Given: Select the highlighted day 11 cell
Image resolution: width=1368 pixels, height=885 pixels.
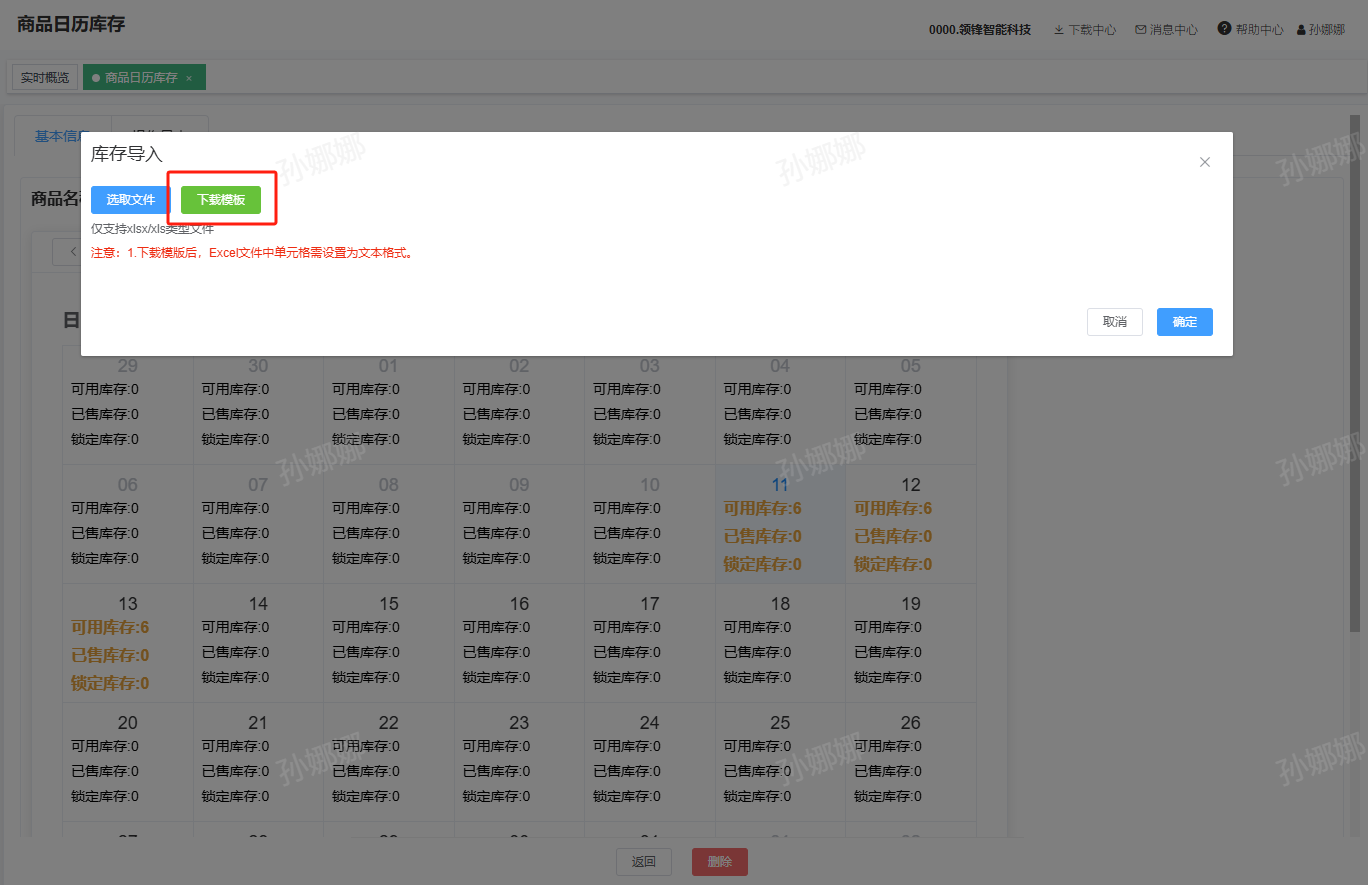Looking at the screenshot, I should tap(780, 524).
